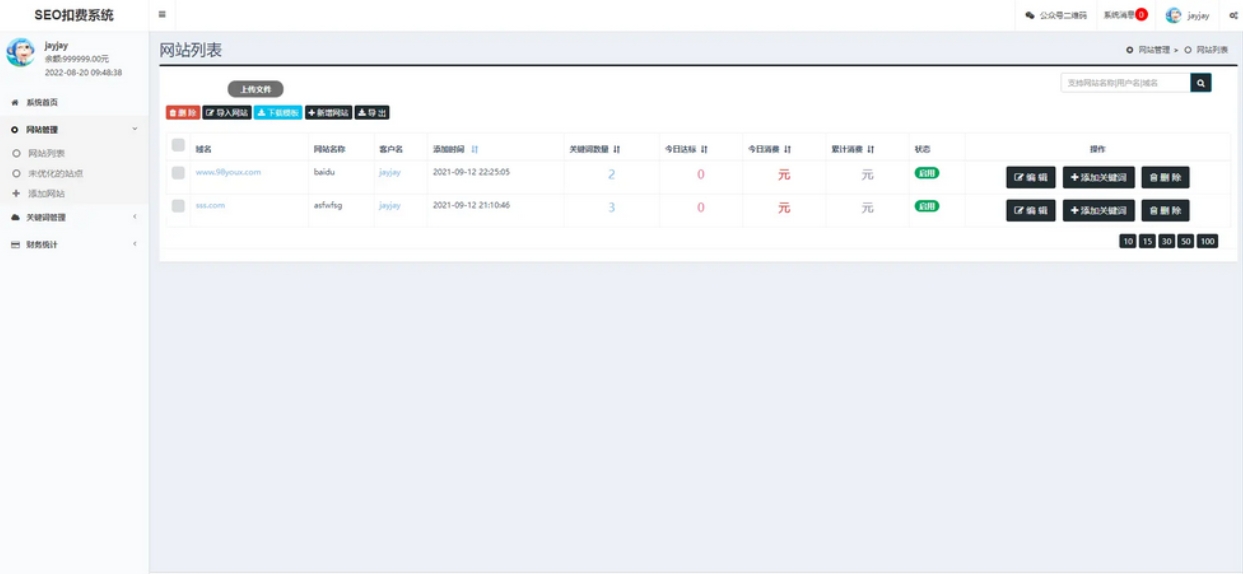Sort by 添加时间 column sort icon
This screenshot has width=1243, height=574.
point(475,149)
